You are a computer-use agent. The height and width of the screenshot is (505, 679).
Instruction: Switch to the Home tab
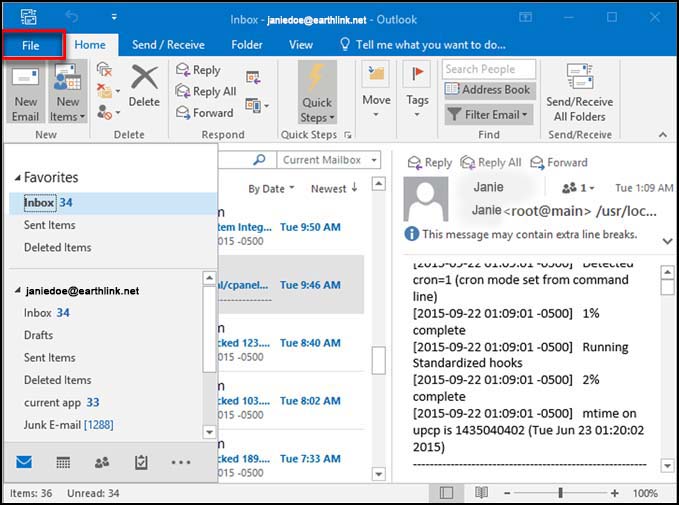point(90,45)
